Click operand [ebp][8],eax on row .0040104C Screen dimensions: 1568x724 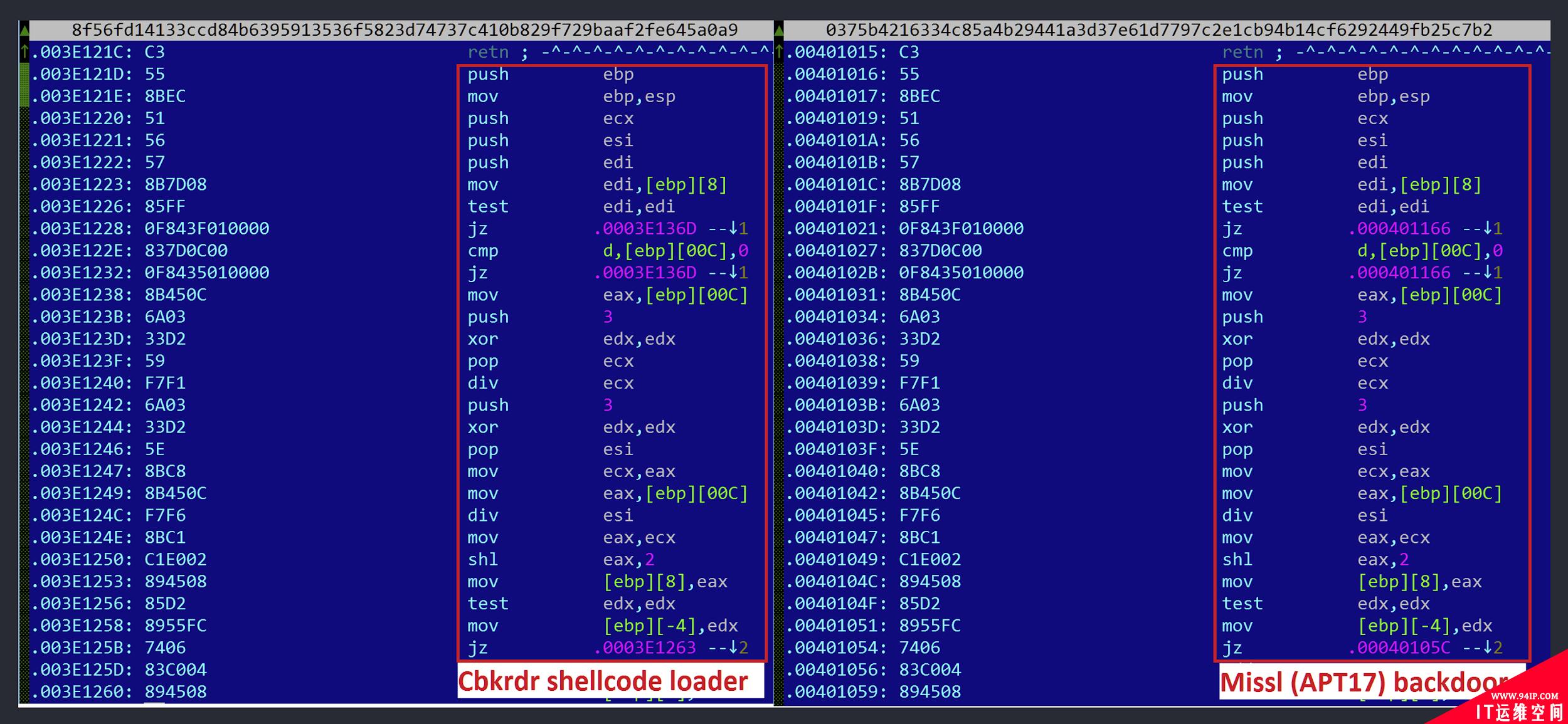[1419, 581]
